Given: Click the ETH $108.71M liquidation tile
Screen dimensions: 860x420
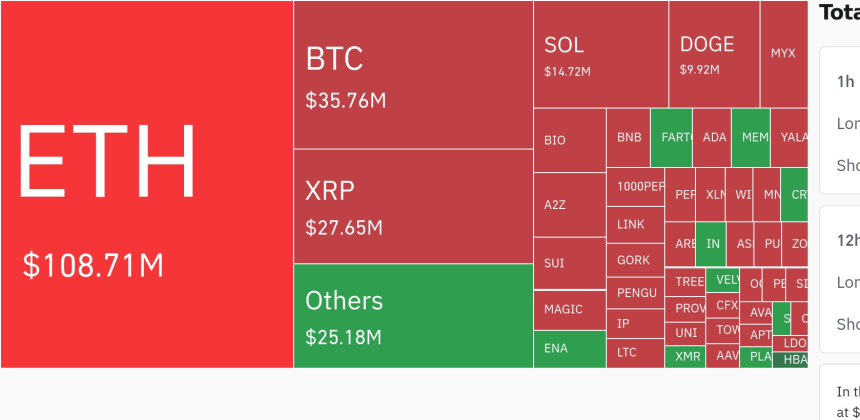Looking at the screenshot, I should point(147,184).
